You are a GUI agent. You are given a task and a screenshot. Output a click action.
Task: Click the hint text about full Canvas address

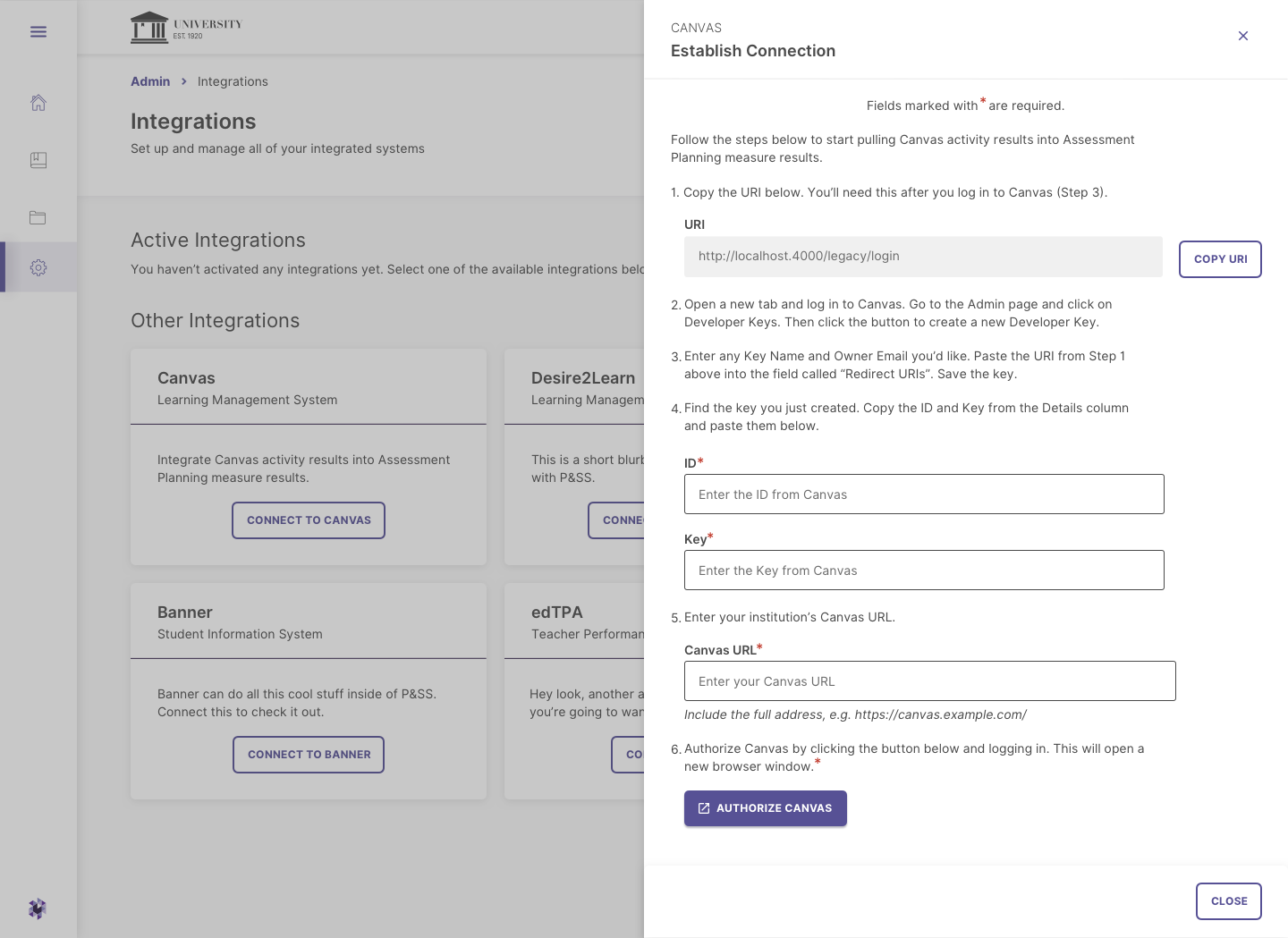click(x=855, y=714)
